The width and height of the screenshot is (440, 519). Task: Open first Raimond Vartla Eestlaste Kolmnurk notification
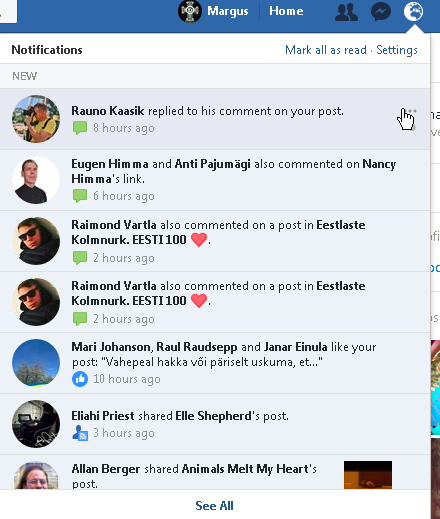click(x=215, y=241)
